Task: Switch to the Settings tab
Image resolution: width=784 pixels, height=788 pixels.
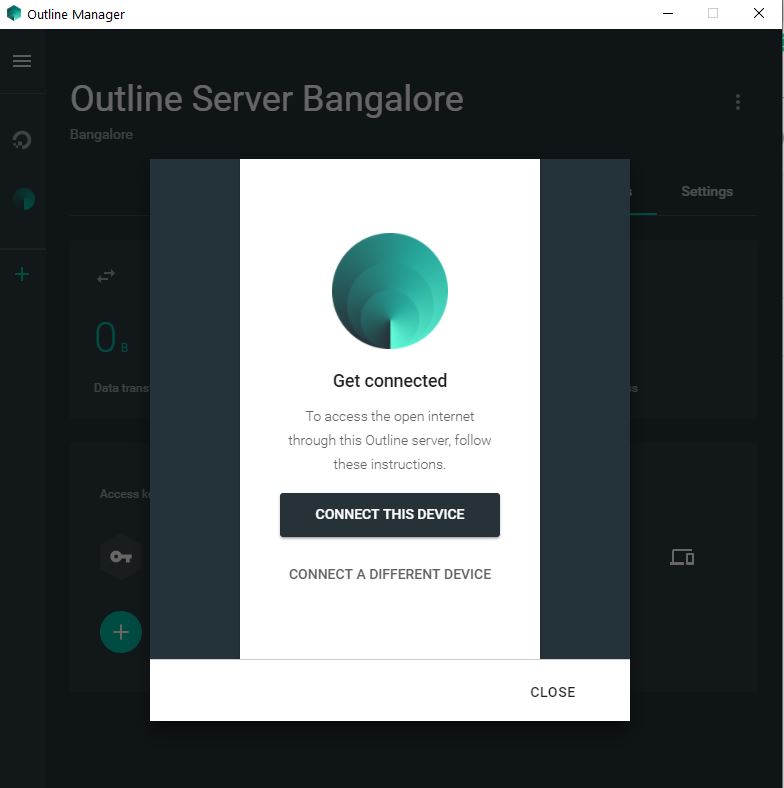Action: (x=707, y=191)
